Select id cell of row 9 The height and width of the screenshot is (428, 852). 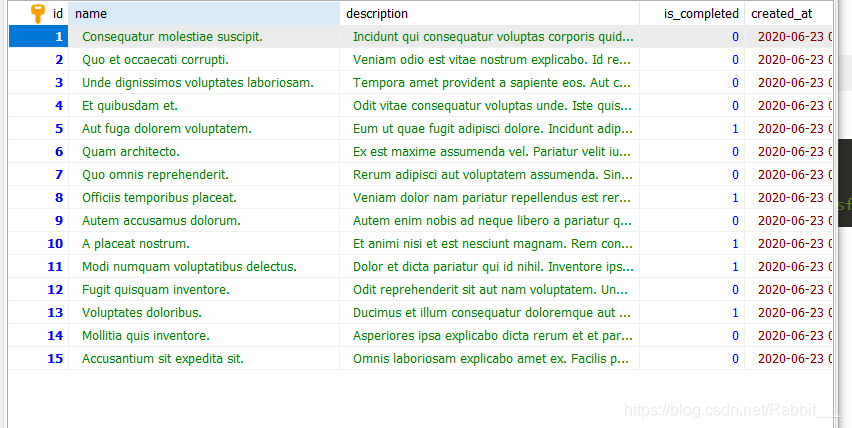point(39,221)
